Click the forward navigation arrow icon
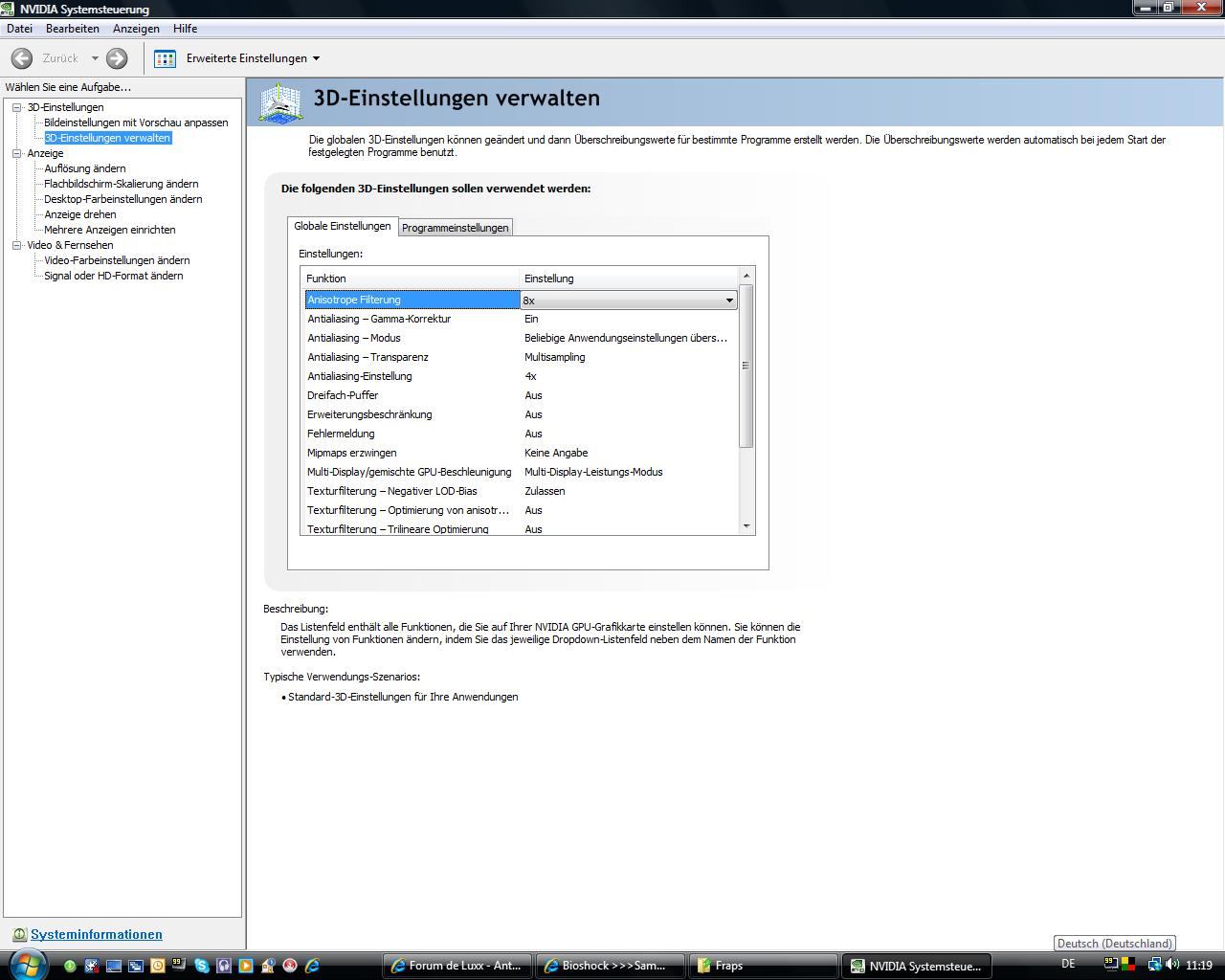Screen dimensions: 1225x980 tap(117, 58)
